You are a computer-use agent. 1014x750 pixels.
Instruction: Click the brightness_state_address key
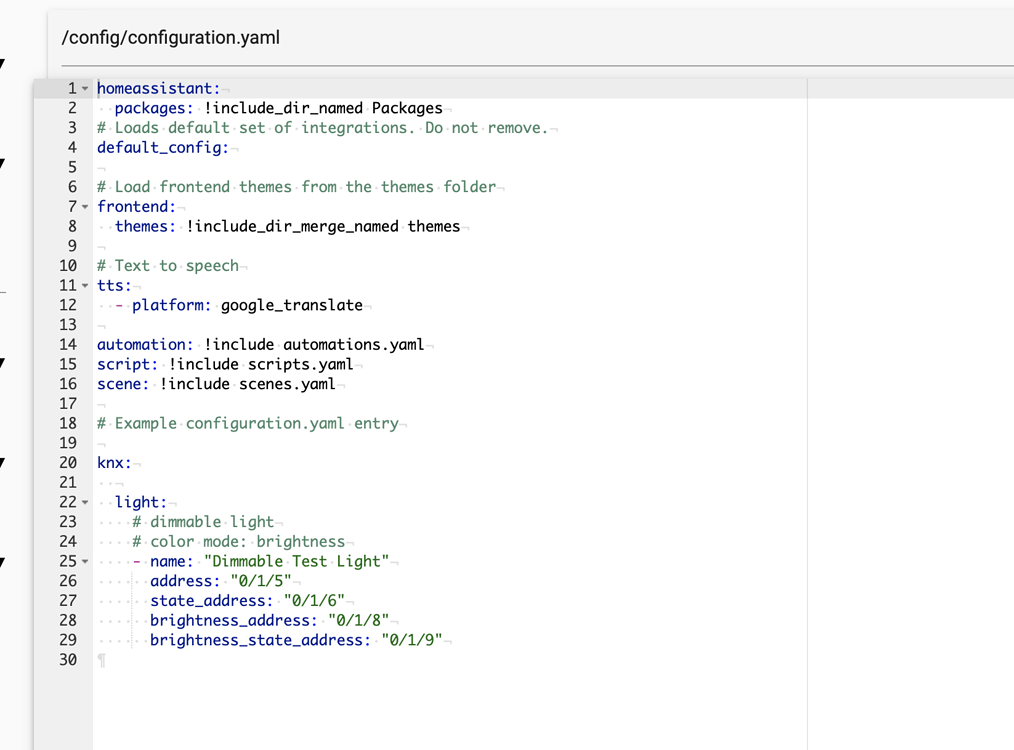click(259, 640)
